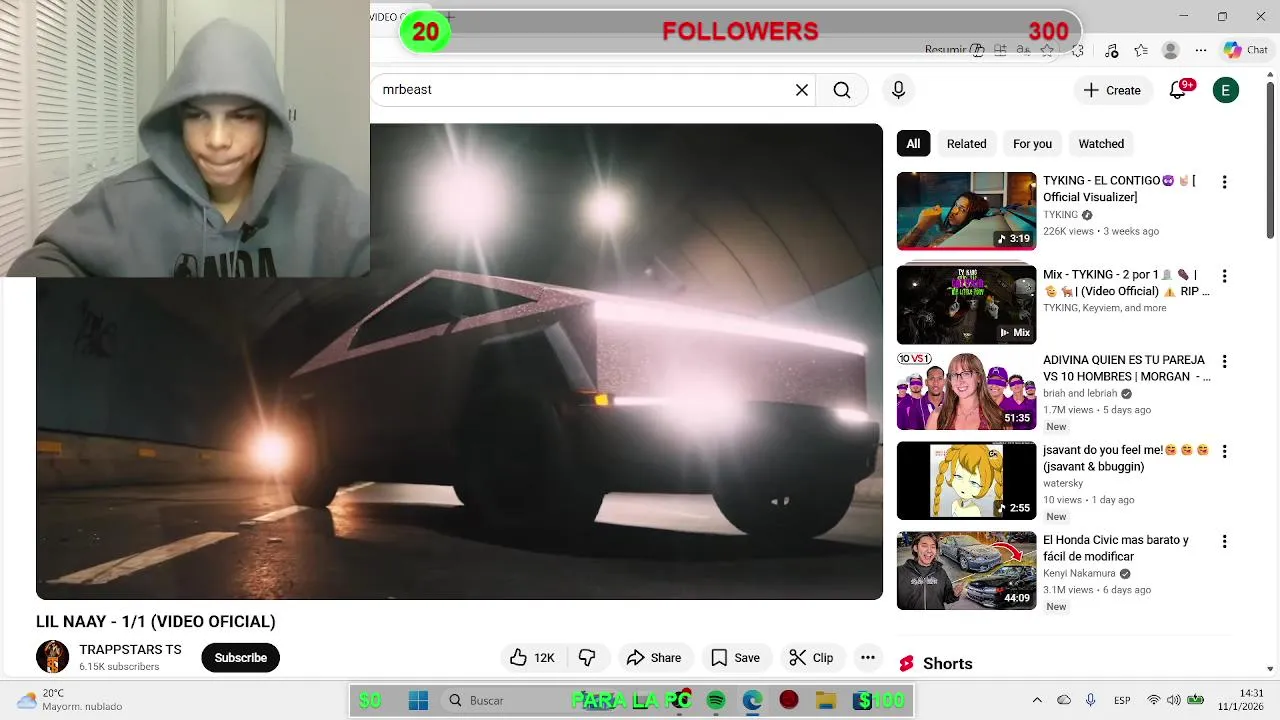This screenshot has height=720, width=1280.
Task: Open options for ADIVINA QUIEN ES TU PAREJA
Action: click(1224, 361)
